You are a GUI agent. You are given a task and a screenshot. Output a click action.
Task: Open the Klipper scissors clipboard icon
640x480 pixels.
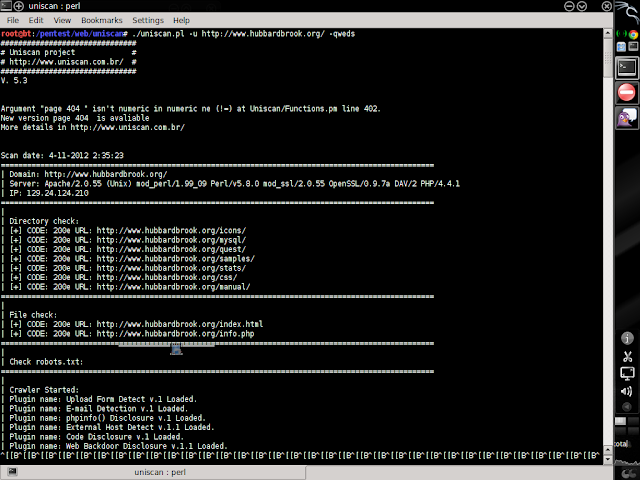[x=627, y=356]
